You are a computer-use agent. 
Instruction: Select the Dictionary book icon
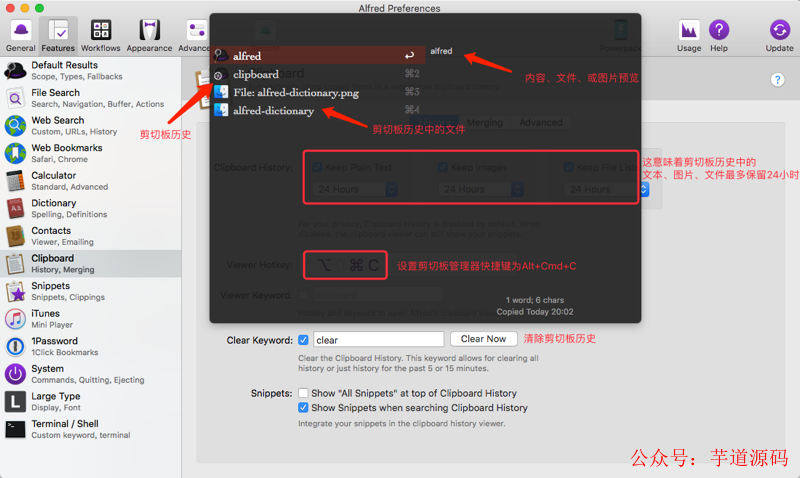coord(15,208)
